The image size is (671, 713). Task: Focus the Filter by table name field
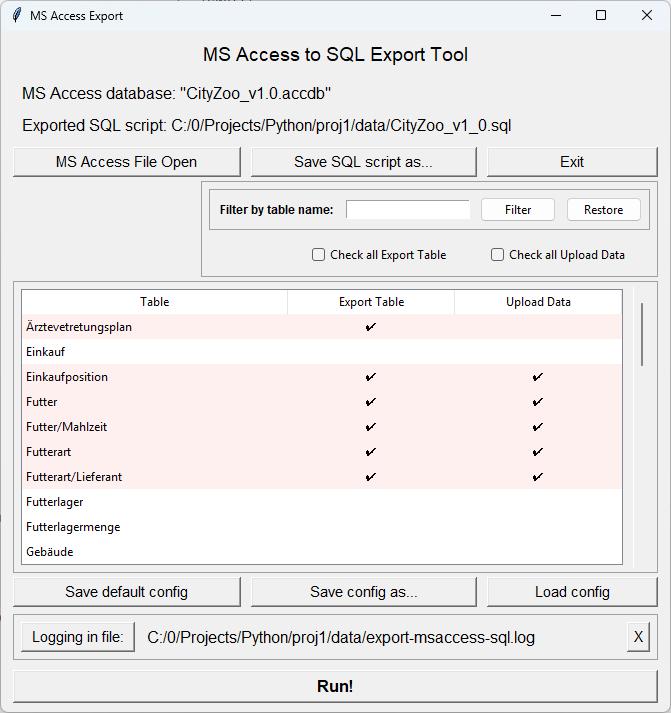(x=408, y=210)
